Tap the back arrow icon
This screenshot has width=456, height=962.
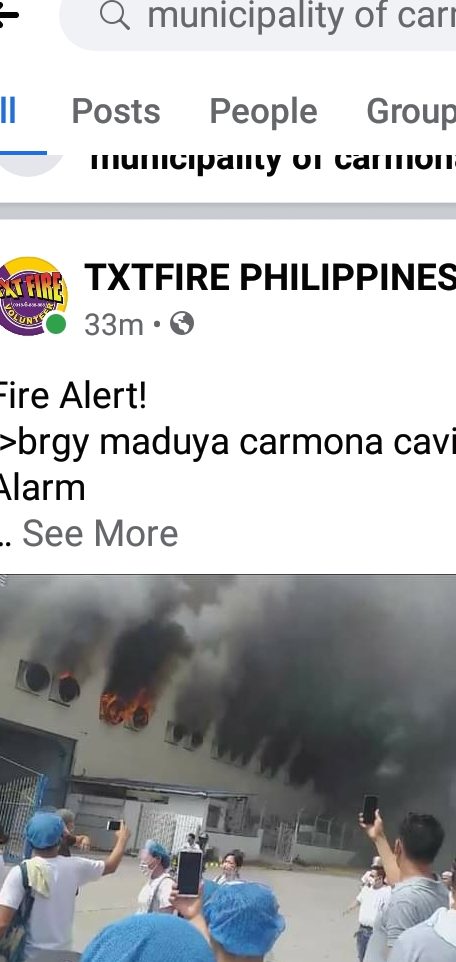click(7, 15)
